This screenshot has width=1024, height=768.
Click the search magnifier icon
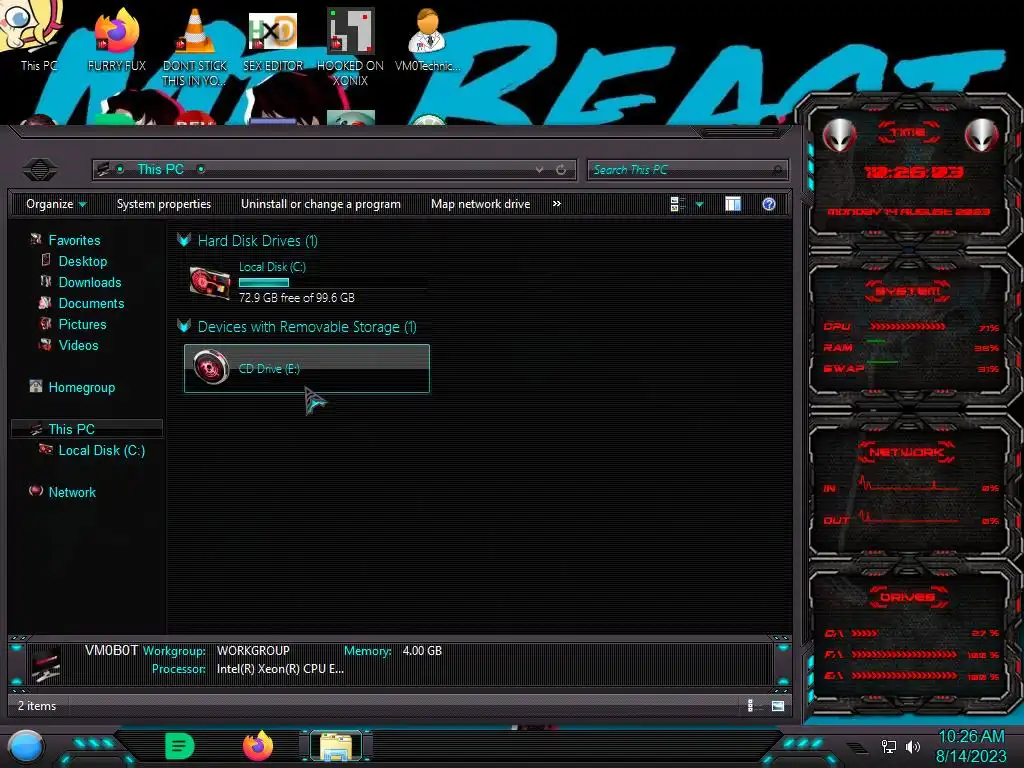coord(777,170)
